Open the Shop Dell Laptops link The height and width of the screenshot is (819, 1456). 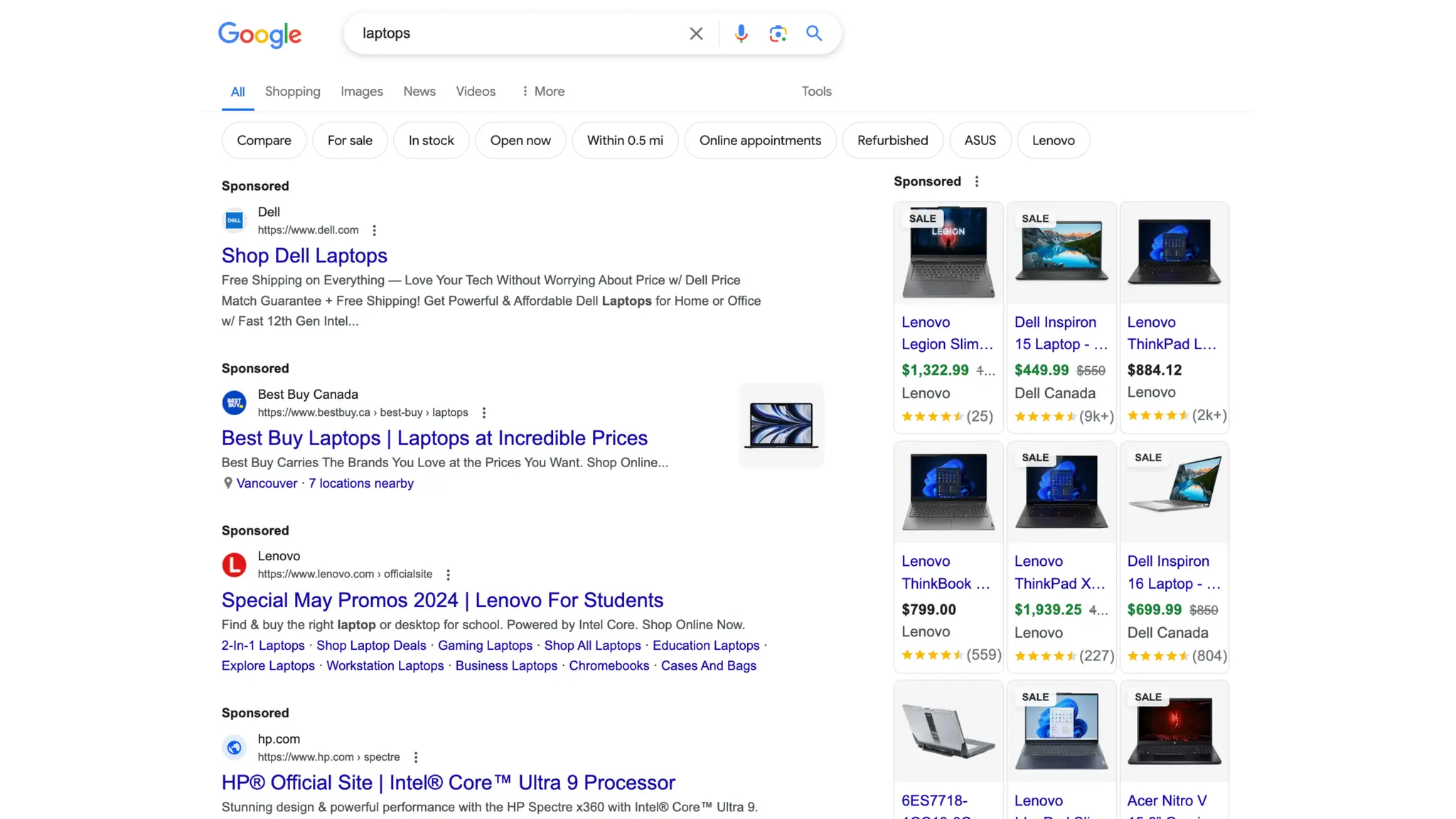click(304, 256)
